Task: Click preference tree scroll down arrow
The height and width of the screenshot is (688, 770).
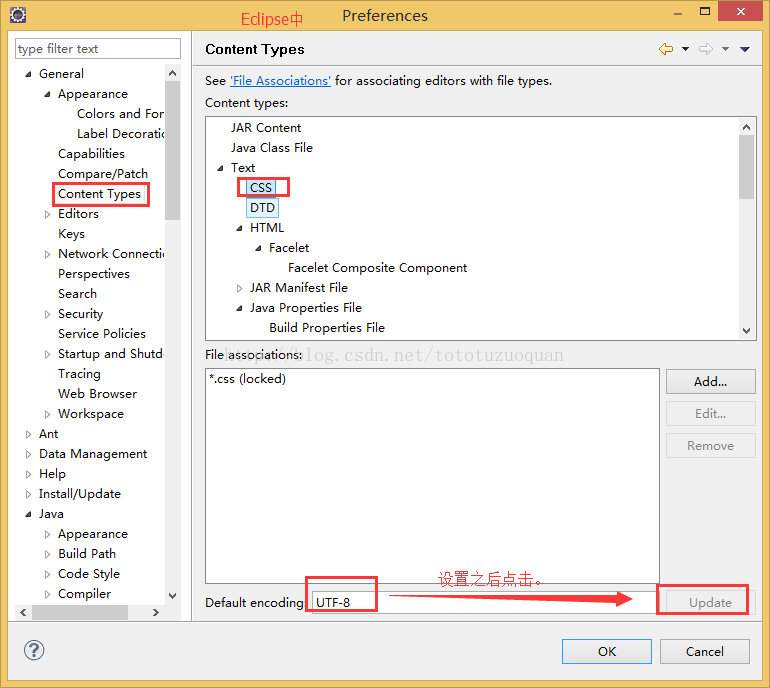Action: click(172, 596)
